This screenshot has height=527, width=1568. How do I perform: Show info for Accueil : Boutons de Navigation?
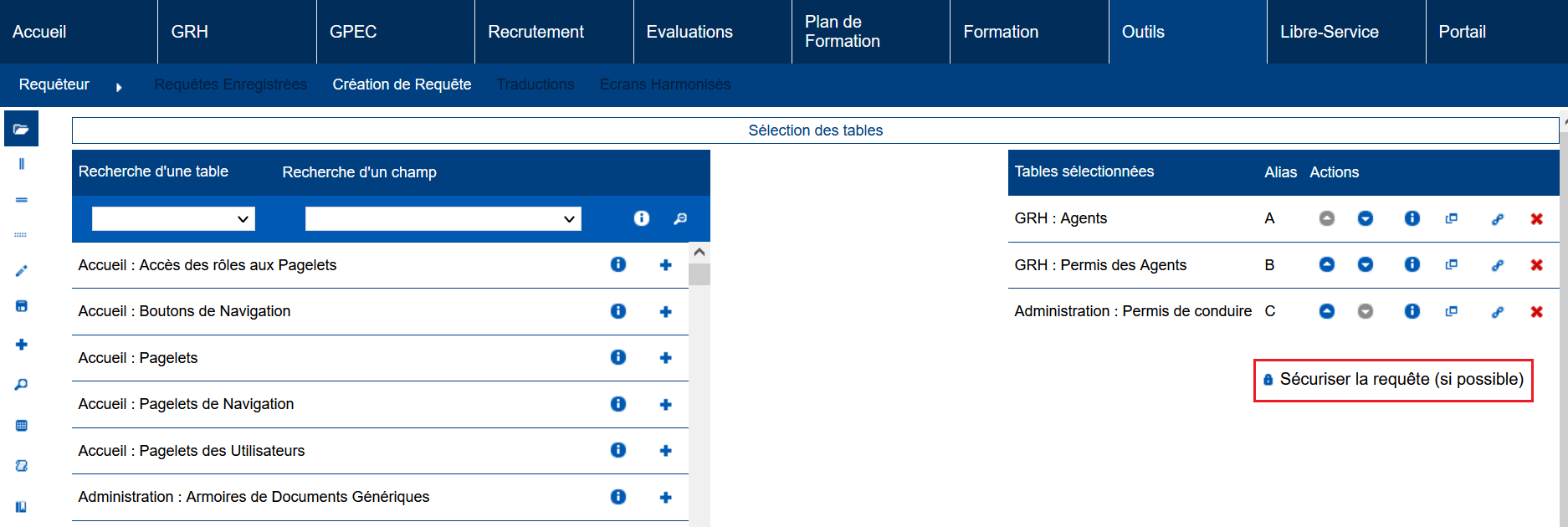(618, 311)
